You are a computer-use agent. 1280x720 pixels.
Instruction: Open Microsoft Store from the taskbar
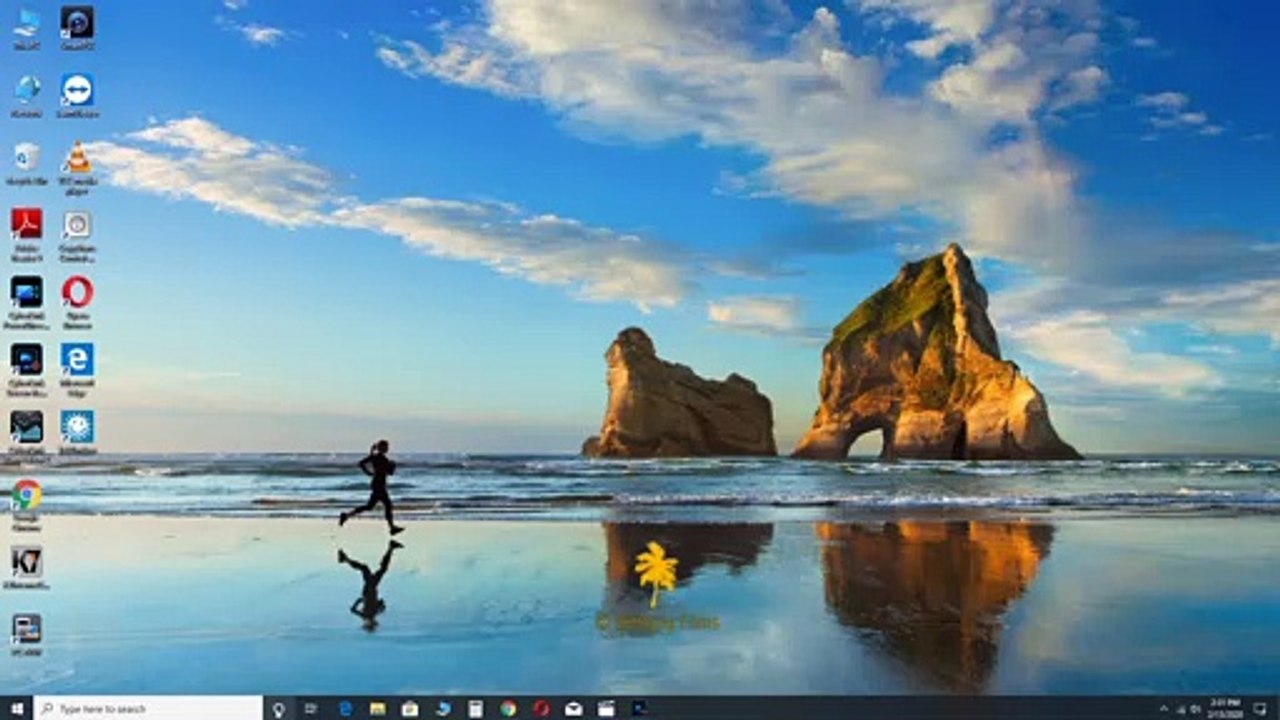coord(409,708)
